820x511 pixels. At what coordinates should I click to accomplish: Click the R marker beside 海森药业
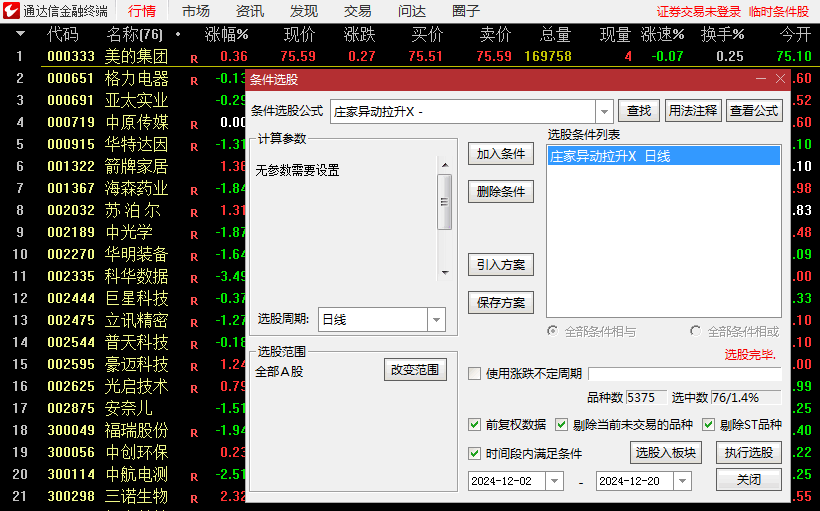194,191
